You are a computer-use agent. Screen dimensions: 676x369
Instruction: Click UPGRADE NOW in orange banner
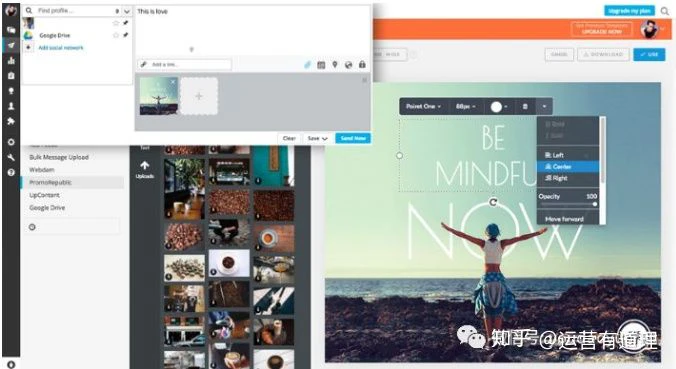[601, 29]
